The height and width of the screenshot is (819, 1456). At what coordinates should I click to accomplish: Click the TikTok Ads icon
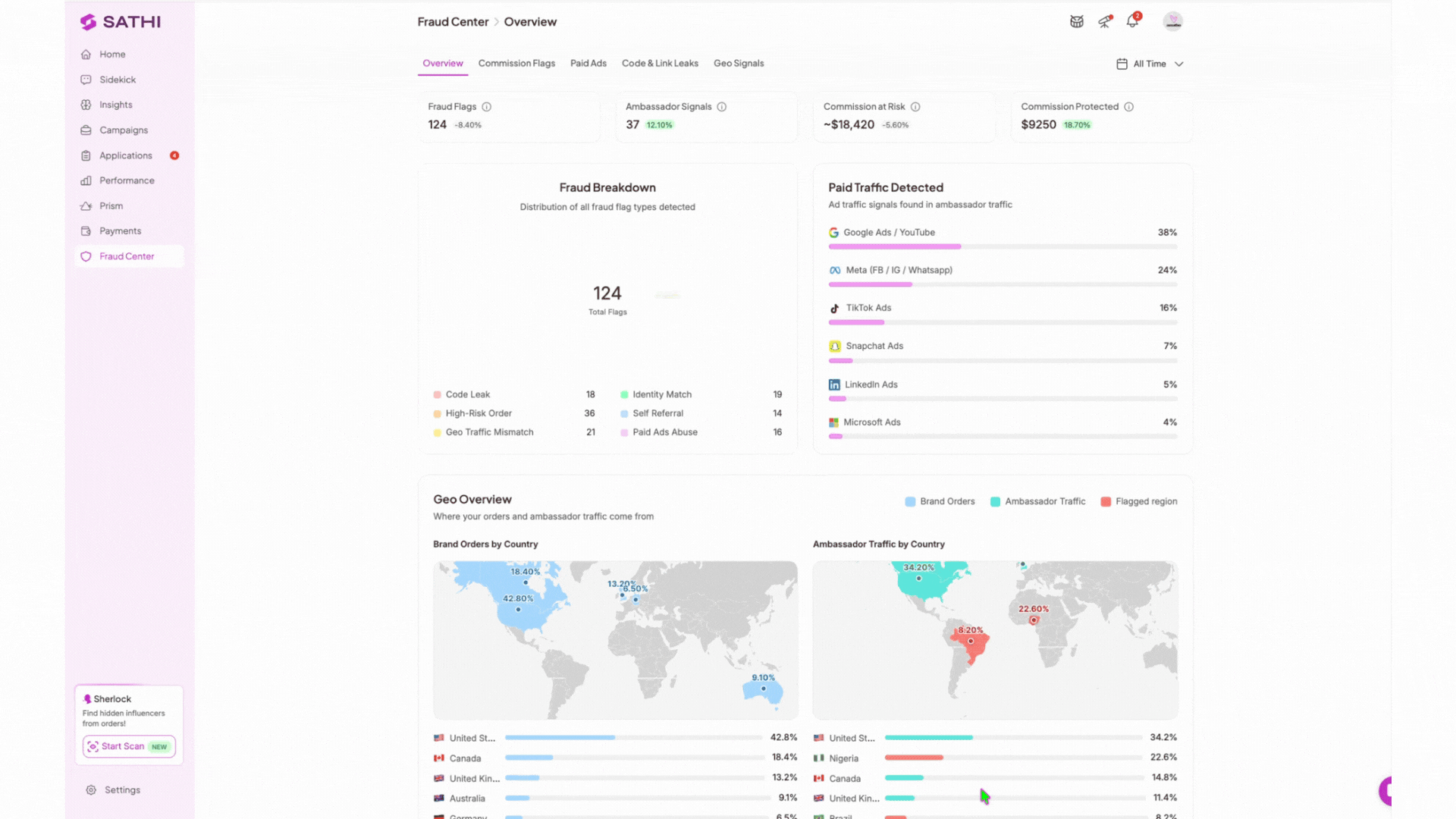pyautogui.click(x=834, y=309)
